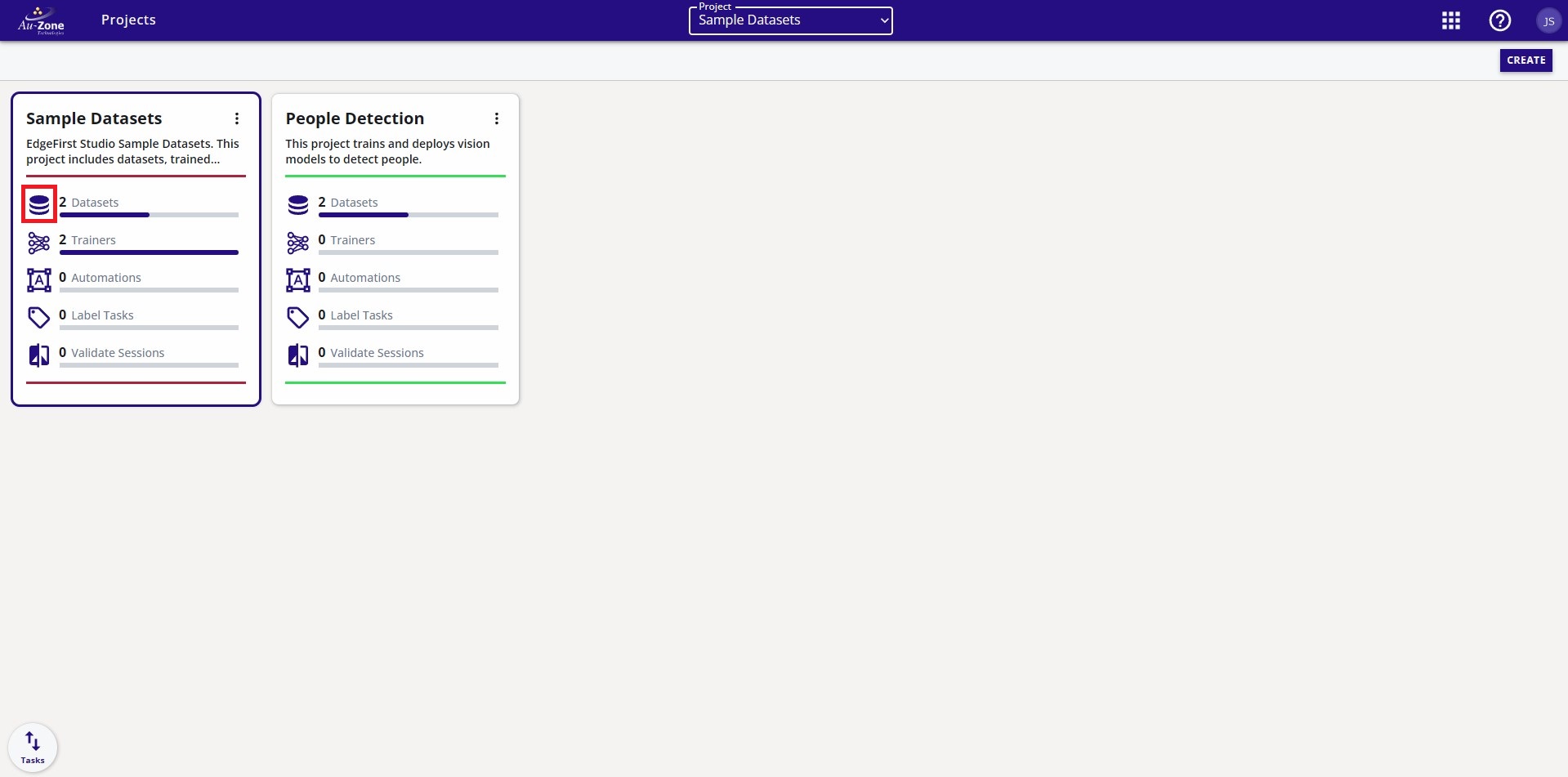Open the apps grid menu

pos(1451,20)
